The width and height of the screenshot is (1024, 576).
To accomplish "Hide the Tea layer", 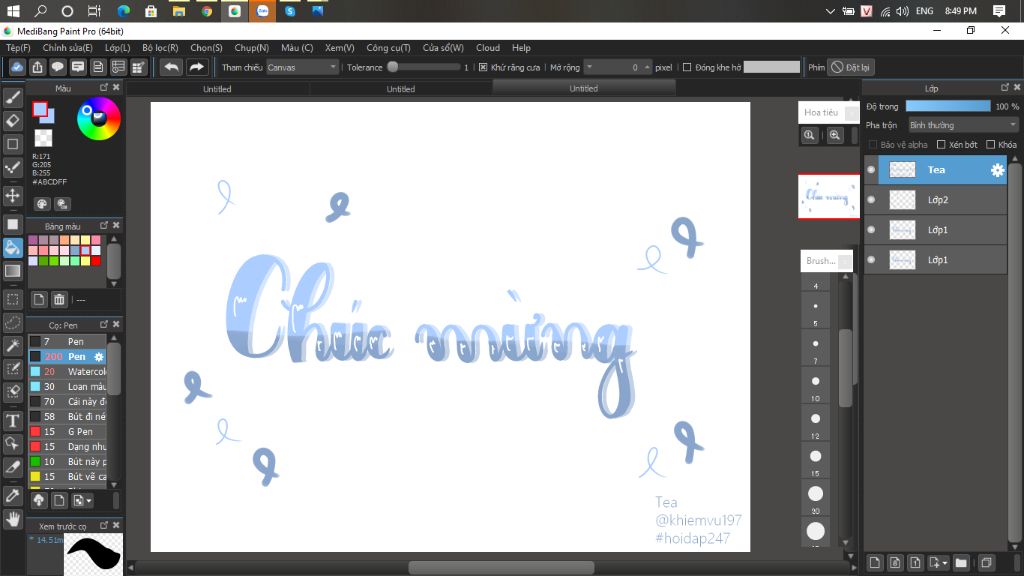I will pyautogui.click(x=871, y=170).
